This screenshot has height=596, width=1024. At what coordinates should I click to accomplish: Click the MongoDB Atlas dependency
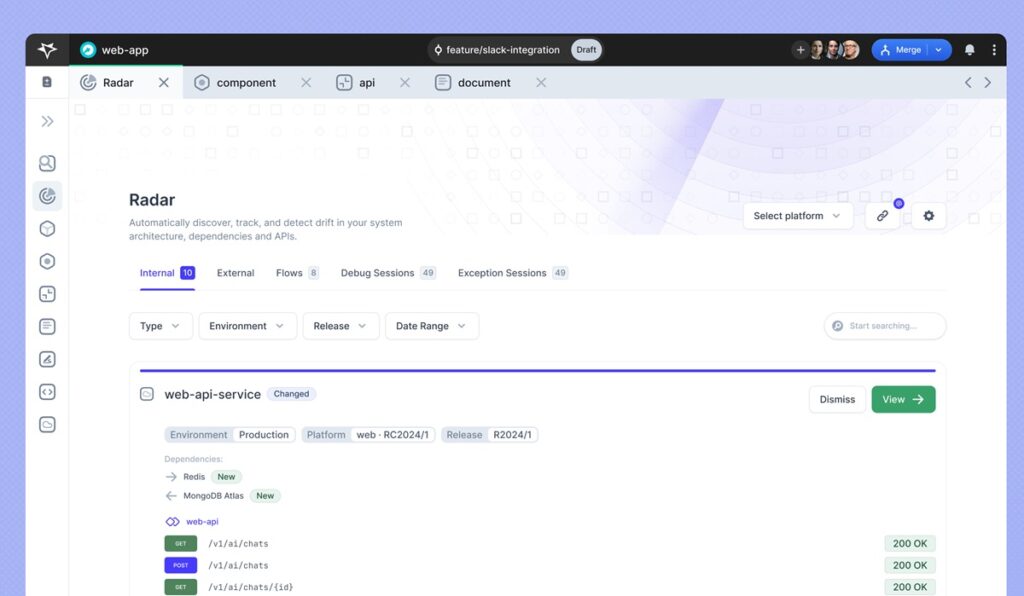213,495
